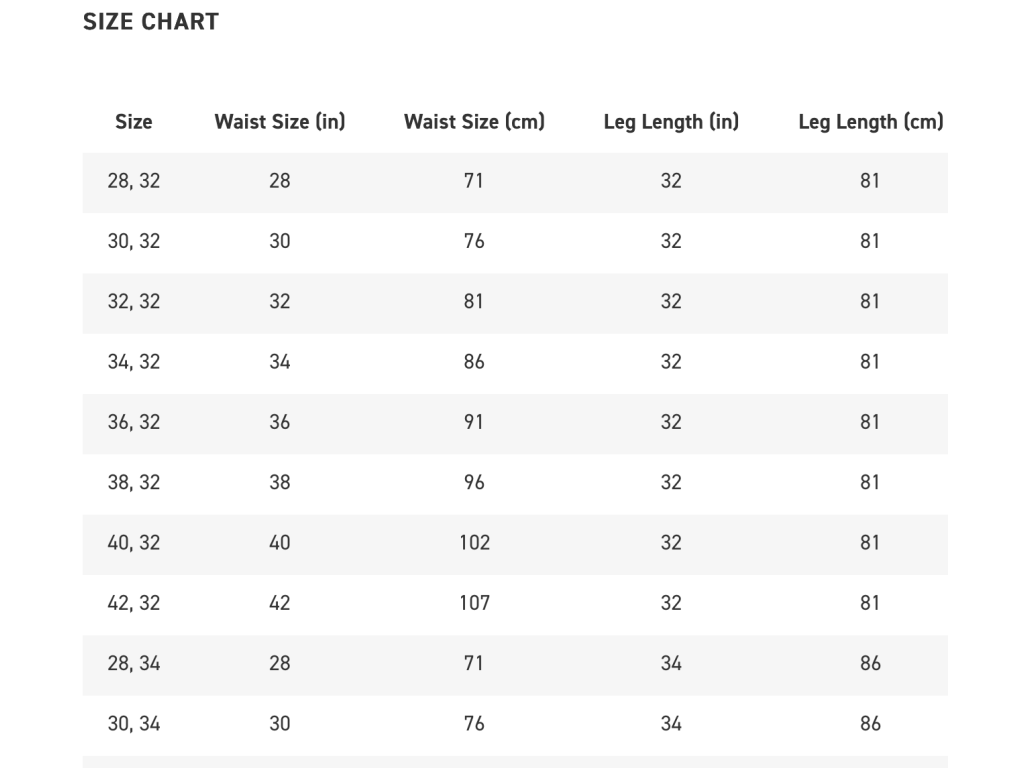1024x768 pixels.
Task: Select the Leg Length (in) header
Action: pyautogui.click(x=671, y=122)
